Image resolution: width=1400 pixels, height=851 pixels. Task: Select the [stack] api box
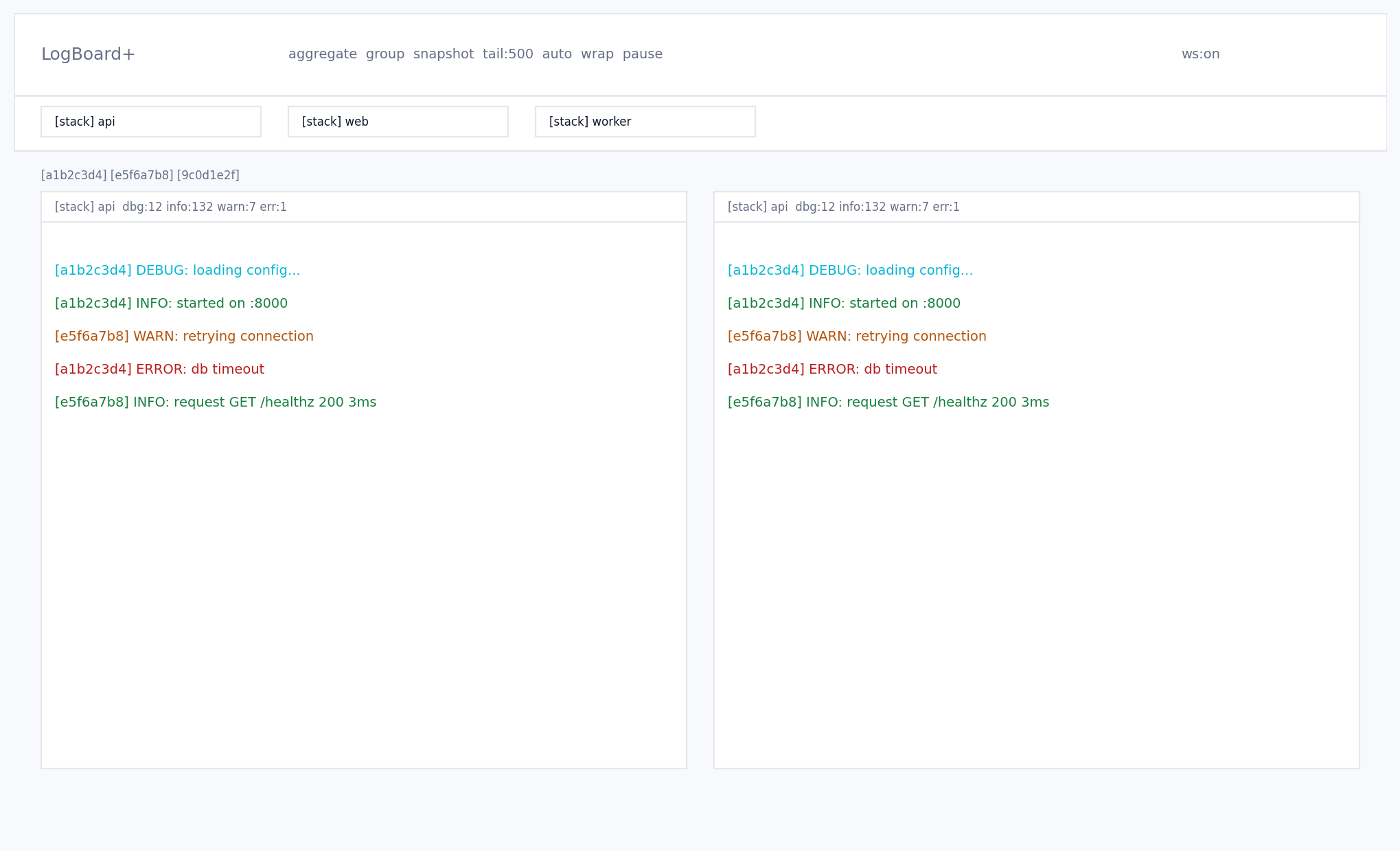point(150,122)
